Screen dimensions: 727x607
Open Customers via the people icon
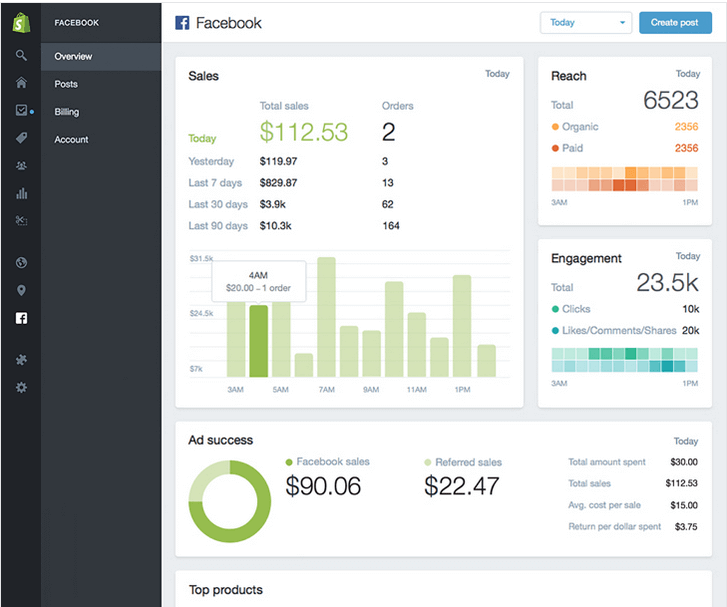[21, 166]
